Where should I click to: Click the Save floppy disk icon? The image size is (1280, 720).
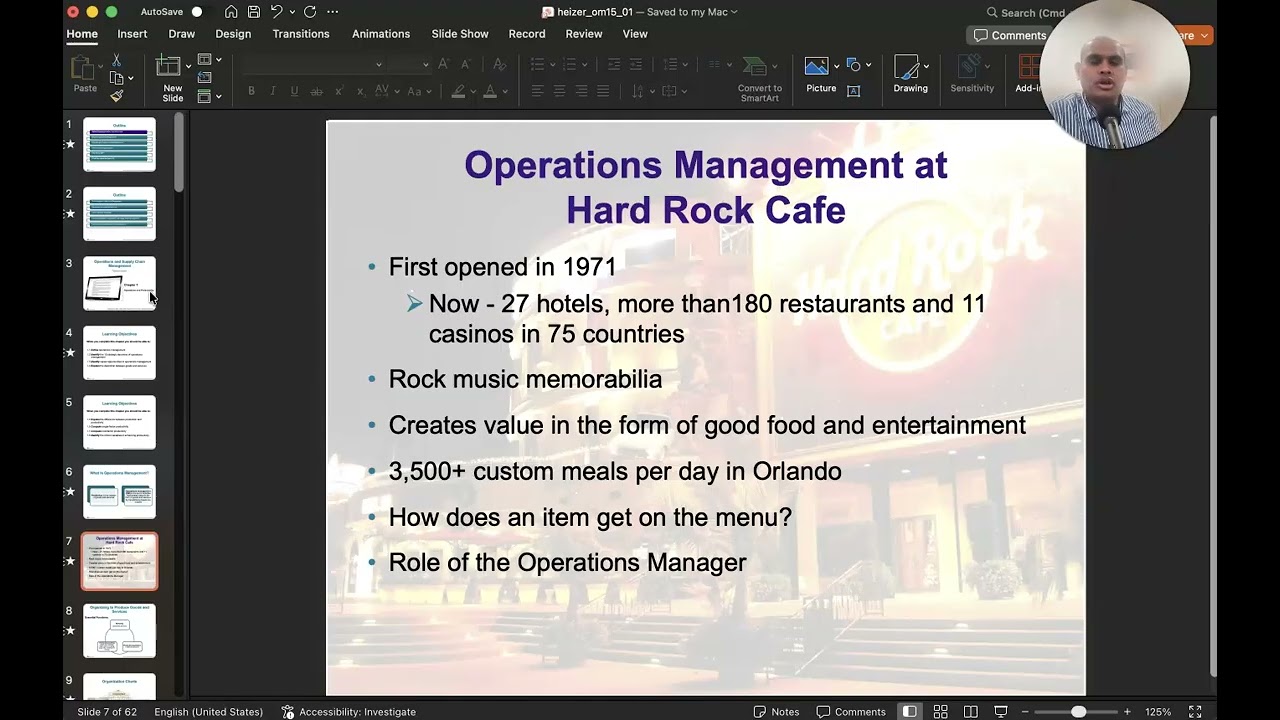pyautogui.click(x=254, y=12)
